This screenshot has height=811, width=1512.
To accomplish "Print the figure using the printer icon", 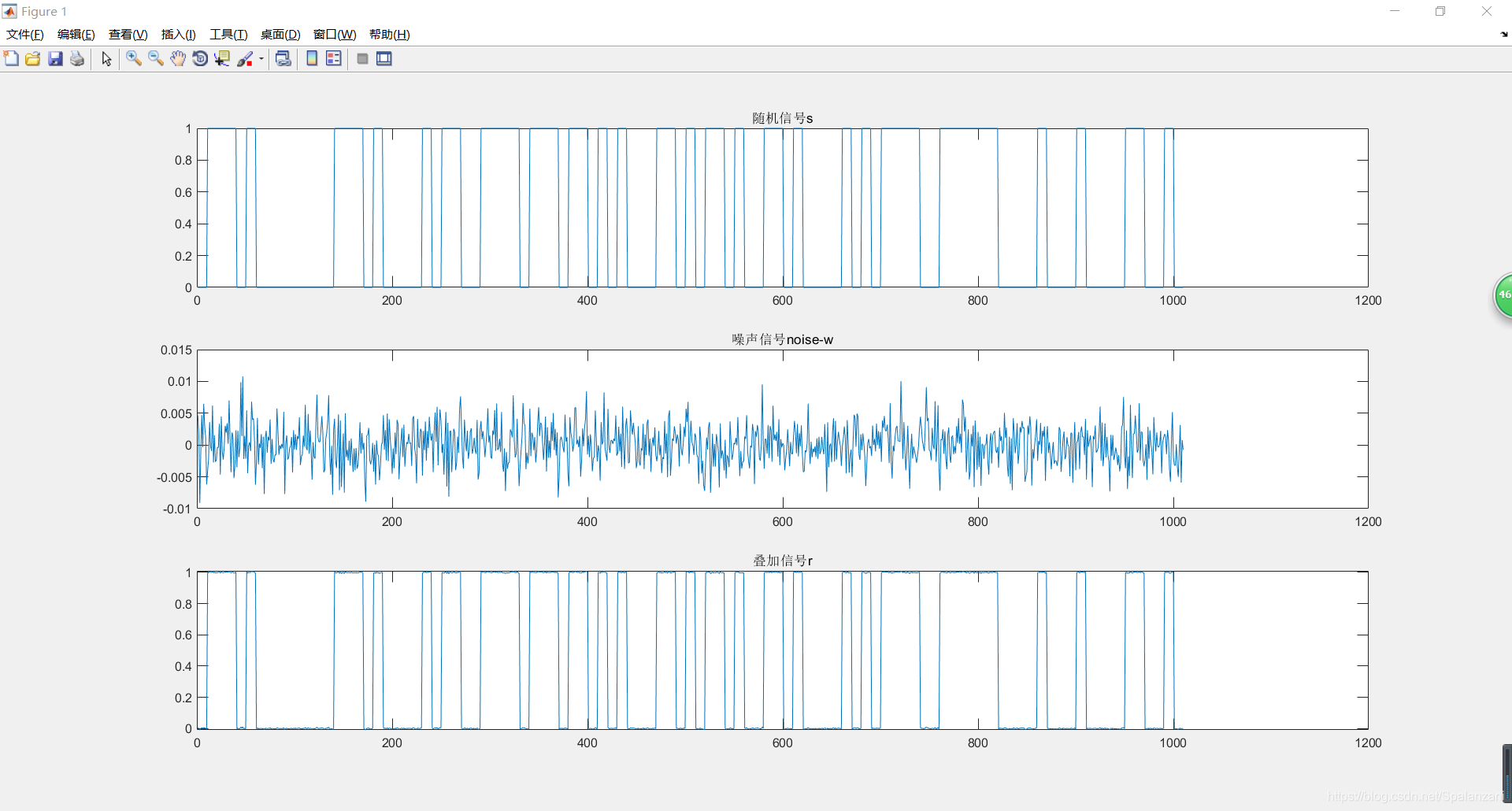I will click(x=77, y=58).
